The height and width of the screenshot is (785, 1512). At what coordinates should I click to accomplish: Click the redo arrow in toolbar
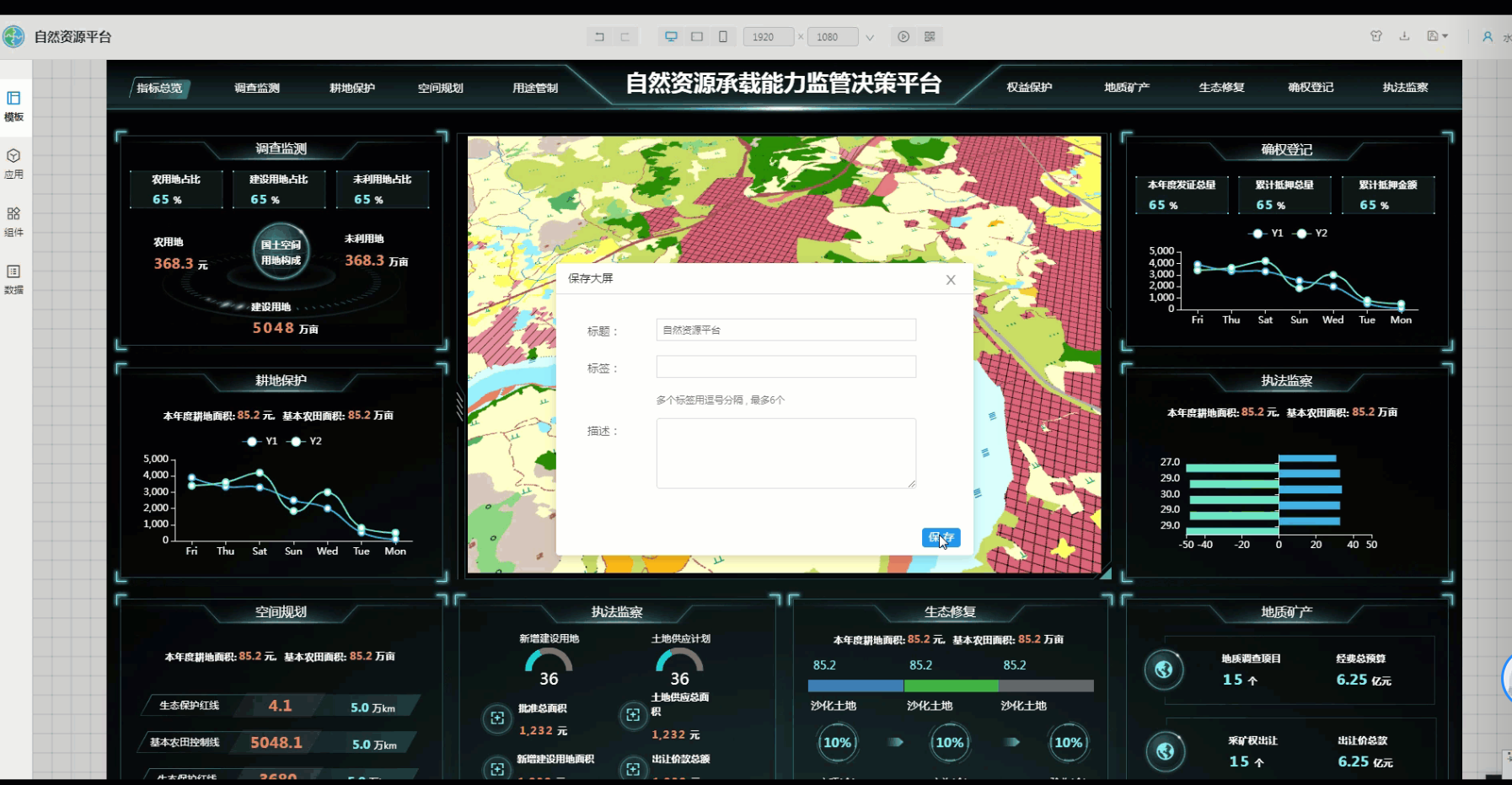tap(625, 36)
